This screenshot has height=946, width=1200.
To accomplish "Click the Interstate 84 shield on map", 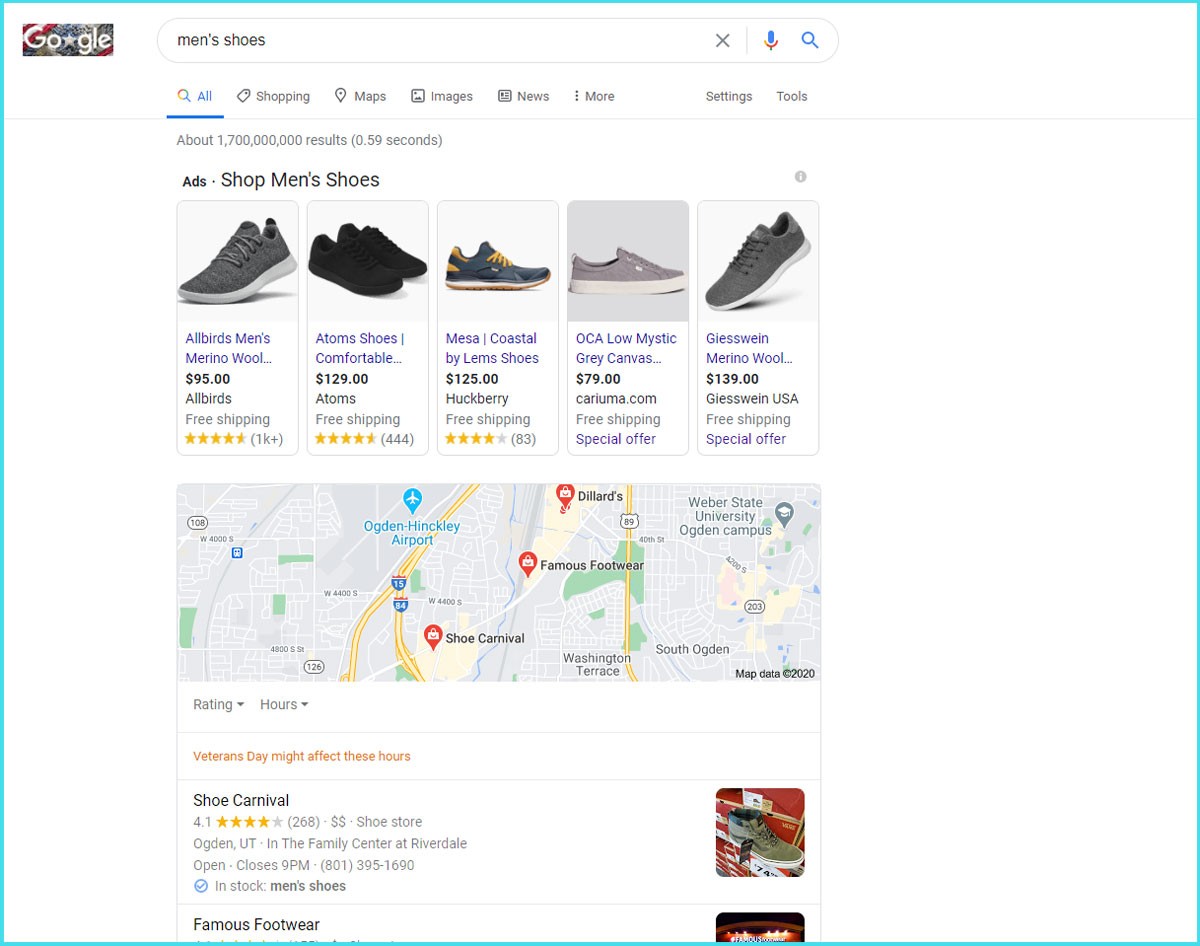I will [x=400, y=604].
